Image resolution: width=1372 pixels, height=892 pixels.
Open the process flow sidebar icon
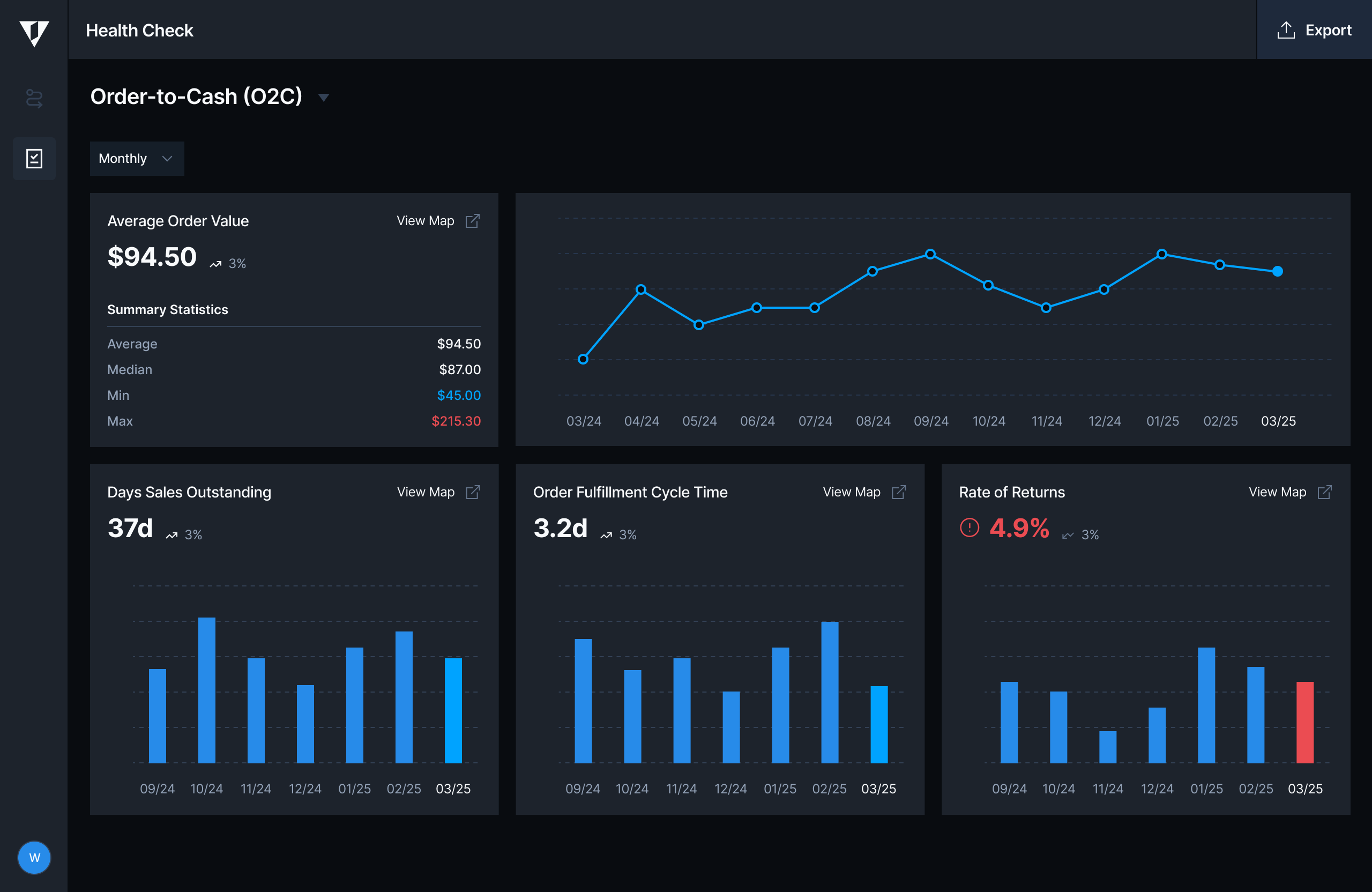[x=34, y=98]
